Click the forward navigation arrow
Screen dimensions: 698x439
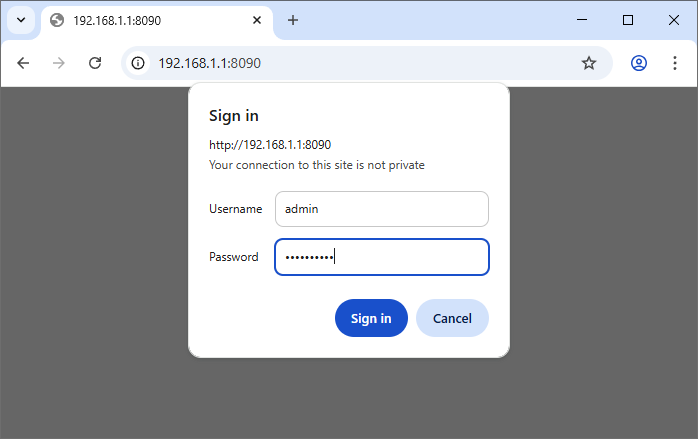pos(59,63)
